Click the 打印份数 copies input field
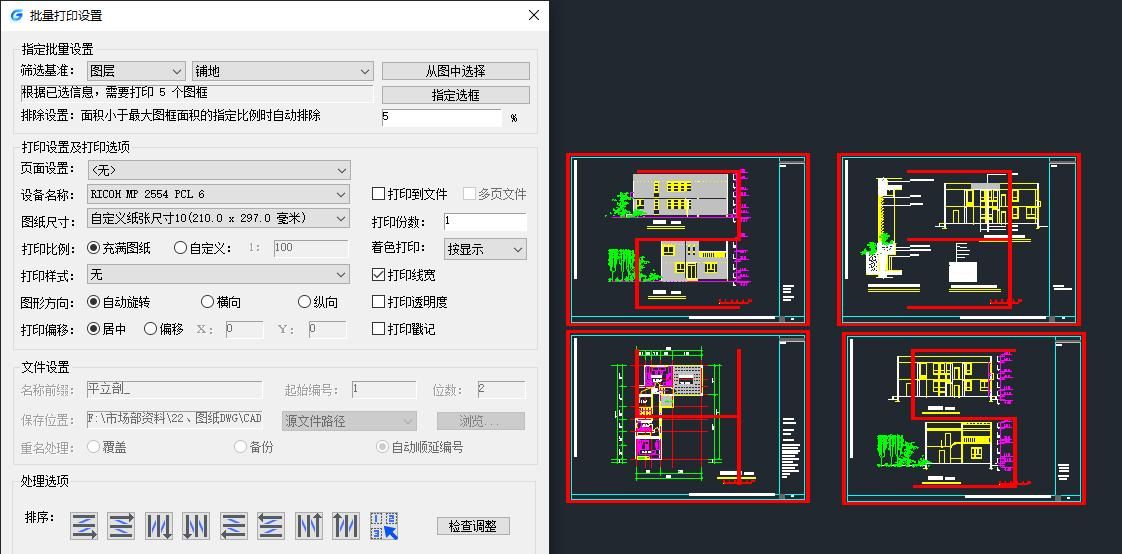Image resolution: width=1122 pixels, height=554 pixels. point(485,222)
